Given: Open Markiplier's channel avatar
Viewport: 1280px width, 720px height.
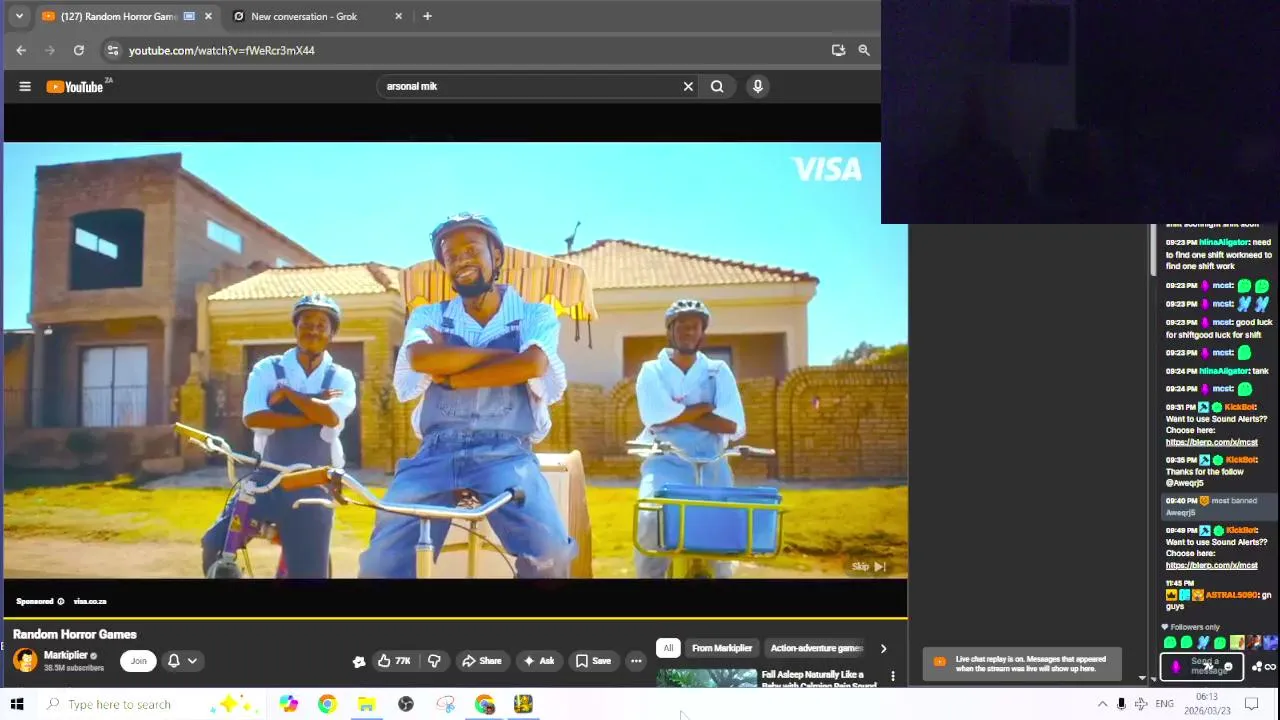Looking at the screenshot, I should (25, 660).
